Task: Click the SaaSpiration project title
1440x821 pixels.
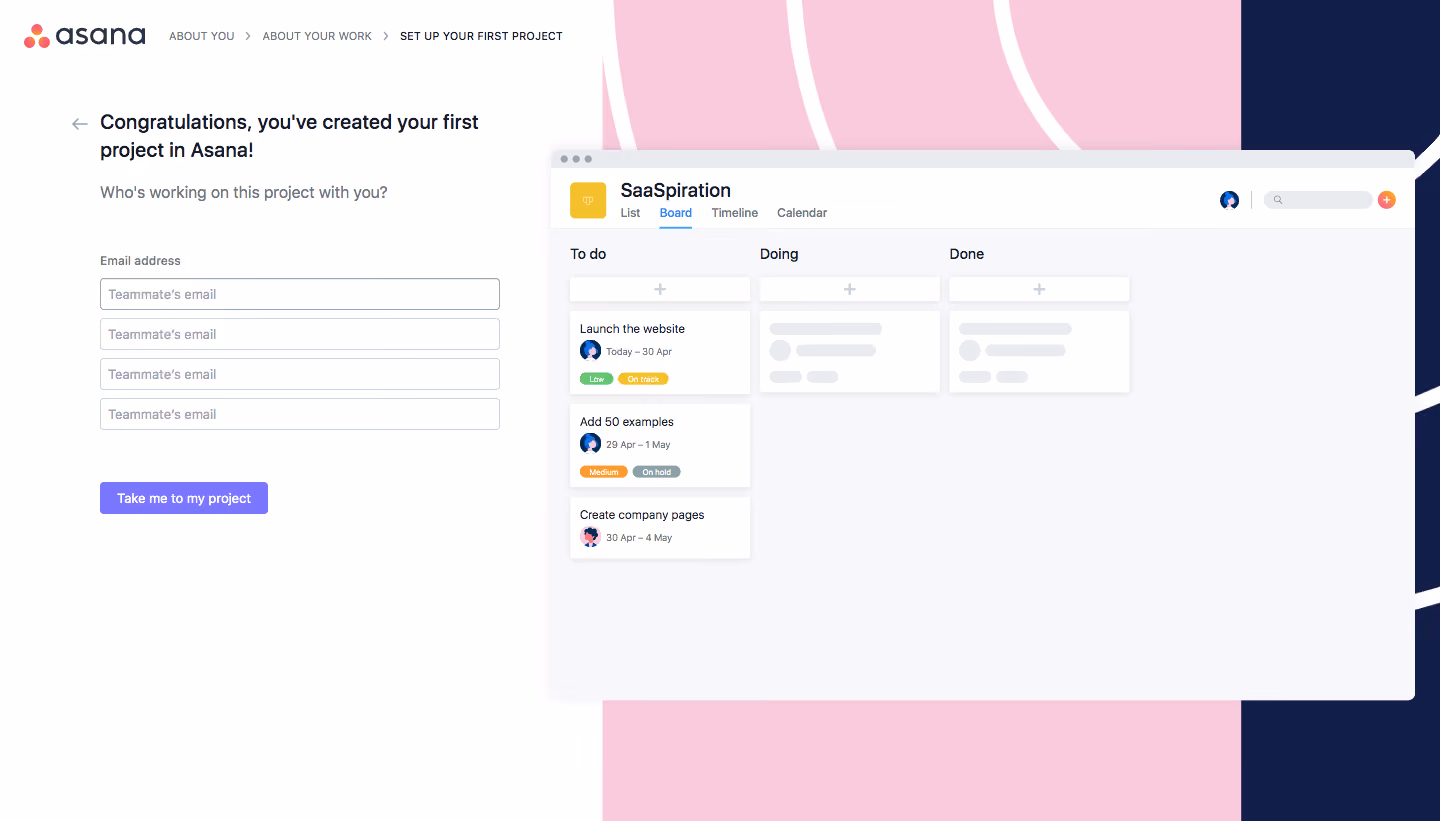Action: pos(676,190)
